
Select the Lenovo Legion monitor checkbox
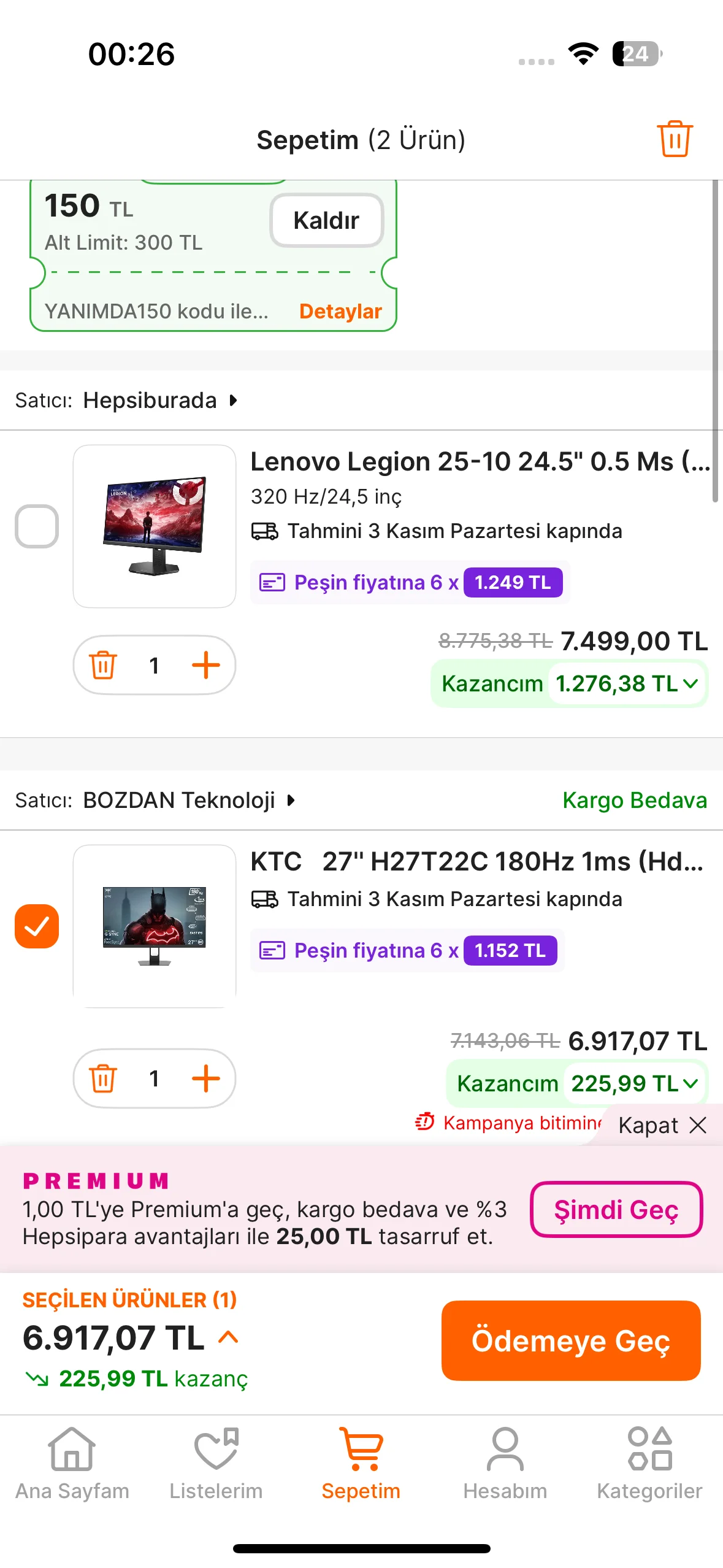(37, 526)
